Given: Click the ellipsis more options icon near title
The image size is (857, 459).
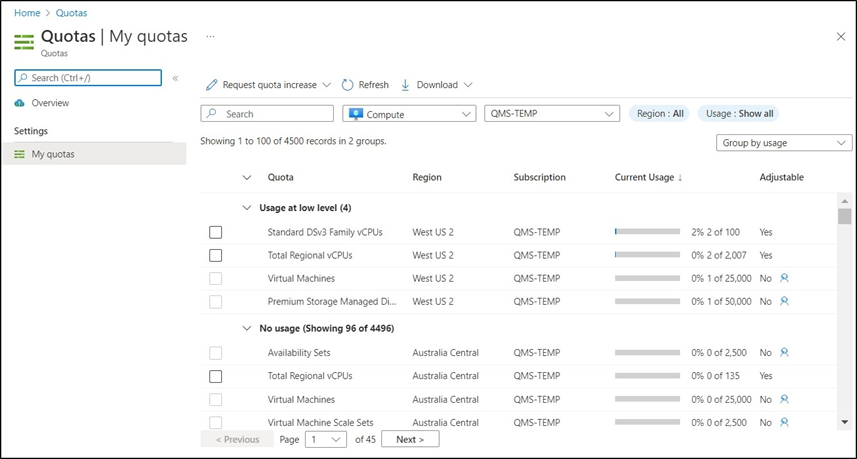Looking at the screenshot, I should pos(210,36).
